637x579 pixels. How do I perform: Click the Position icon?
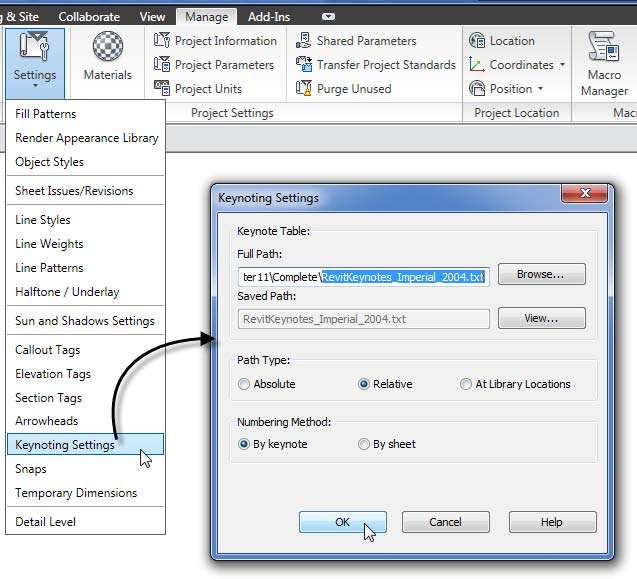click(477, 88)
